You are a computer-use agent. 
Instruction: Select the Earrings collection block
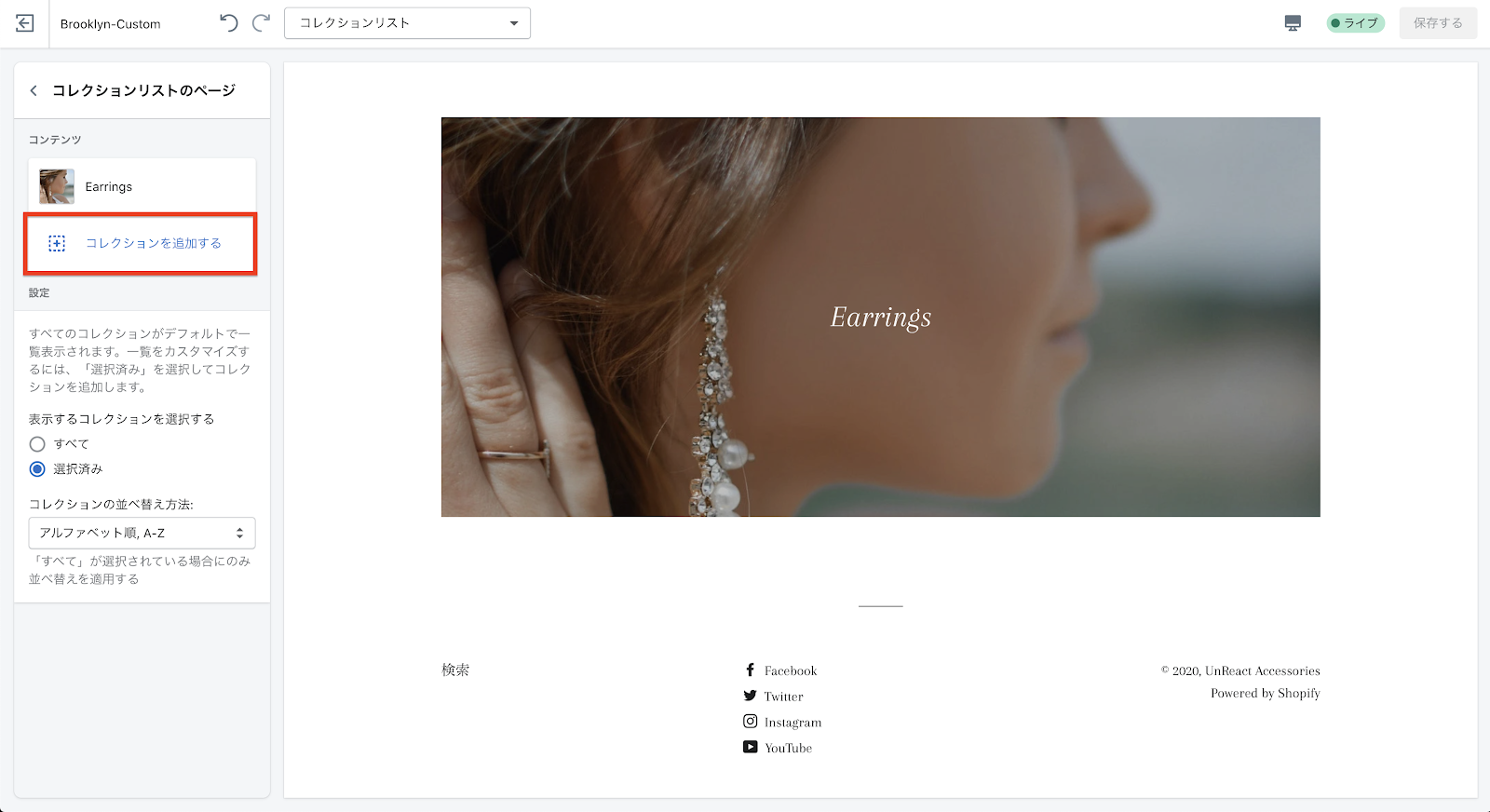pos(142,186)
